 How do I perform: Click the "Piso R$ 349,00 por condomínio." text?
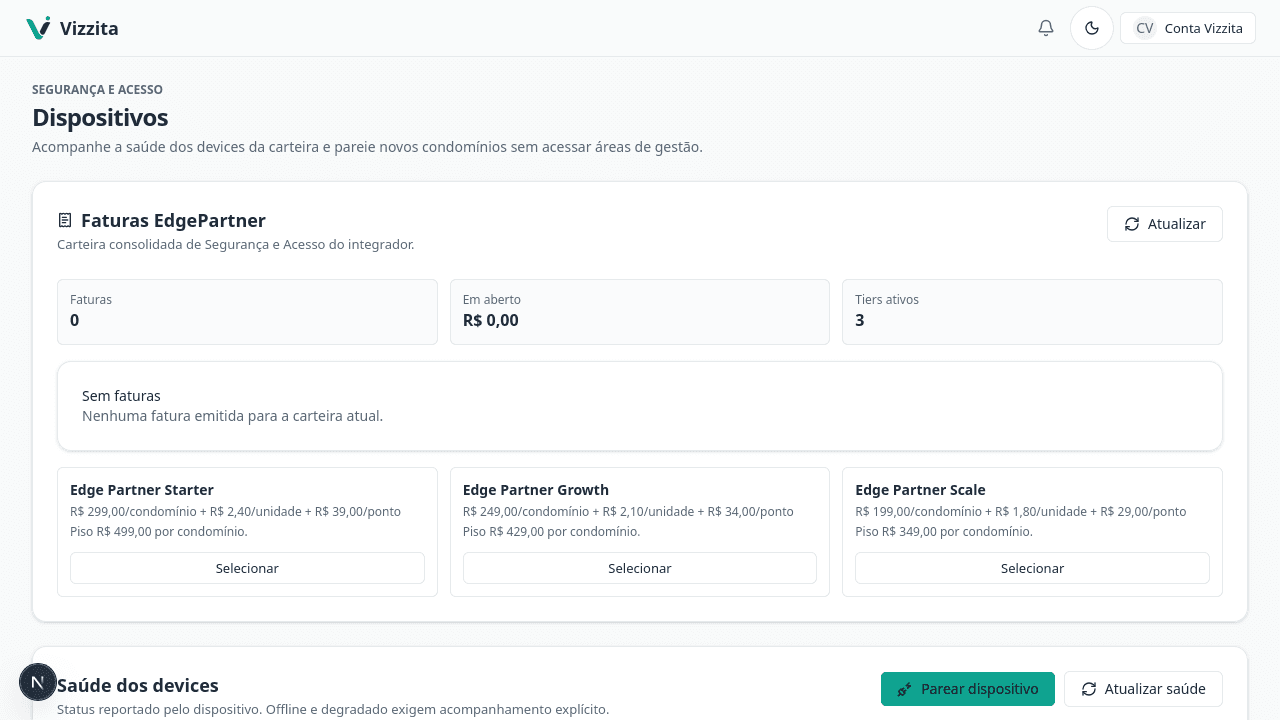click(x=944, y=532)
